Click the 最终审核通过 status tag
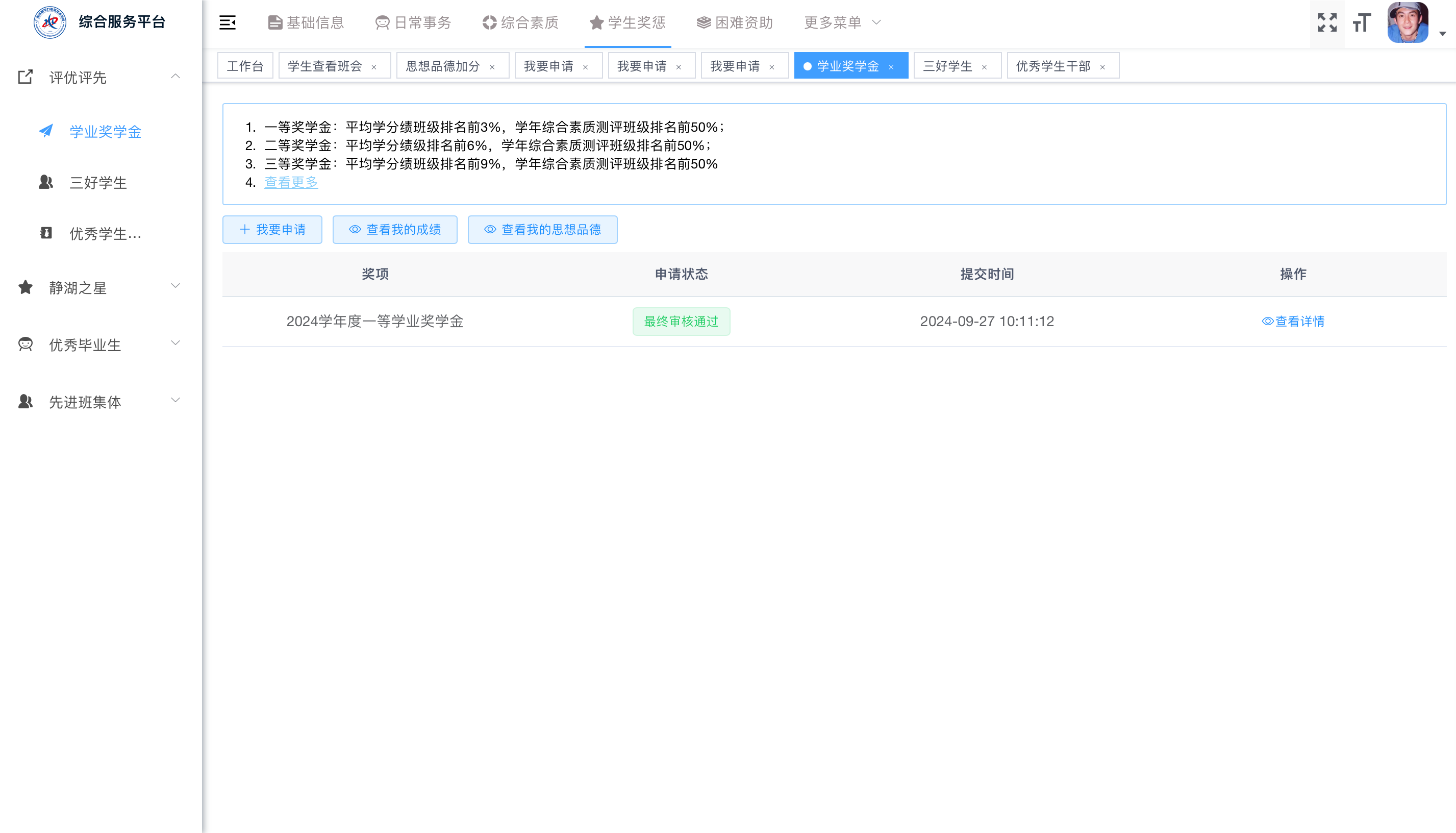This screenshot has width=1456, height=833. (x=682, y=322)
